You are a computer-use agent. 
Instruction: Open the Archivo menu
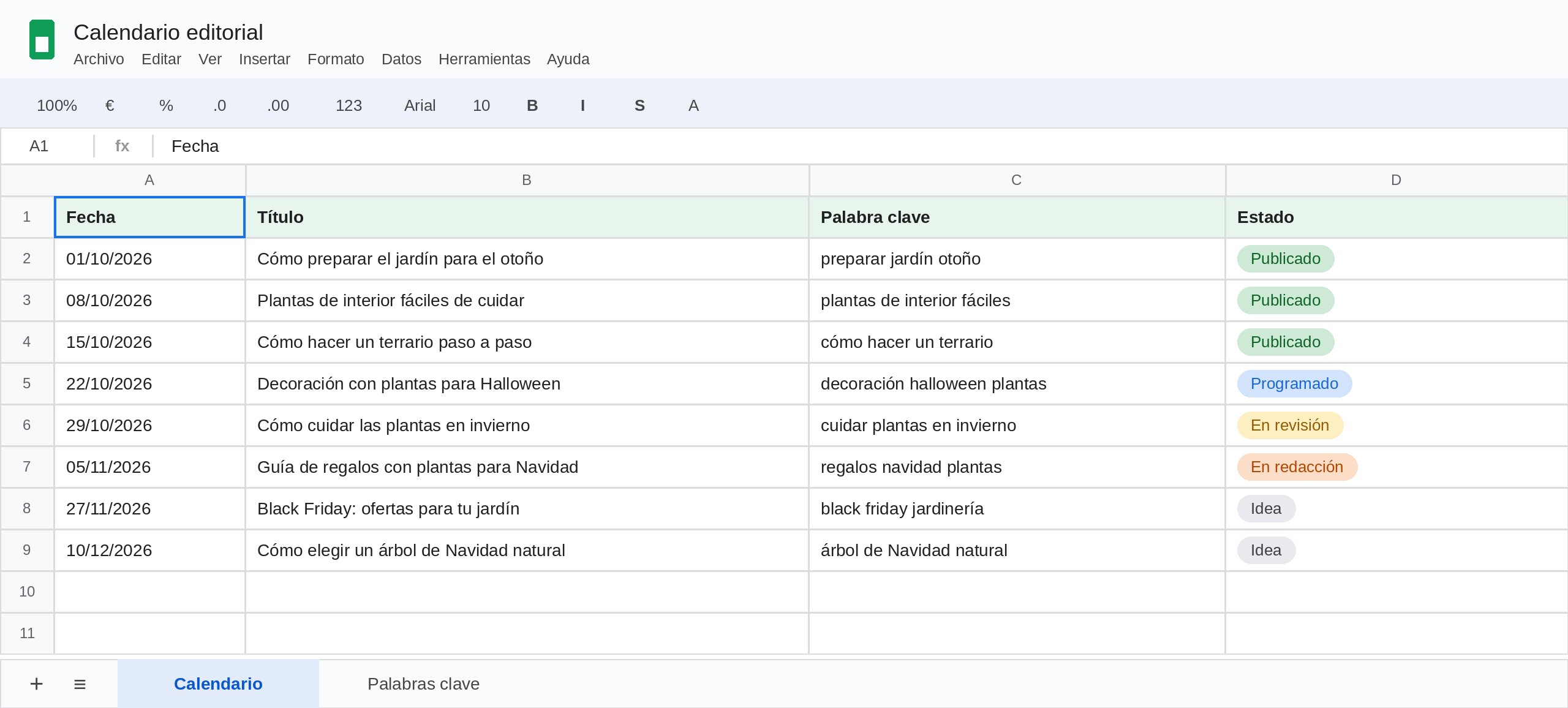pos(99,59)
